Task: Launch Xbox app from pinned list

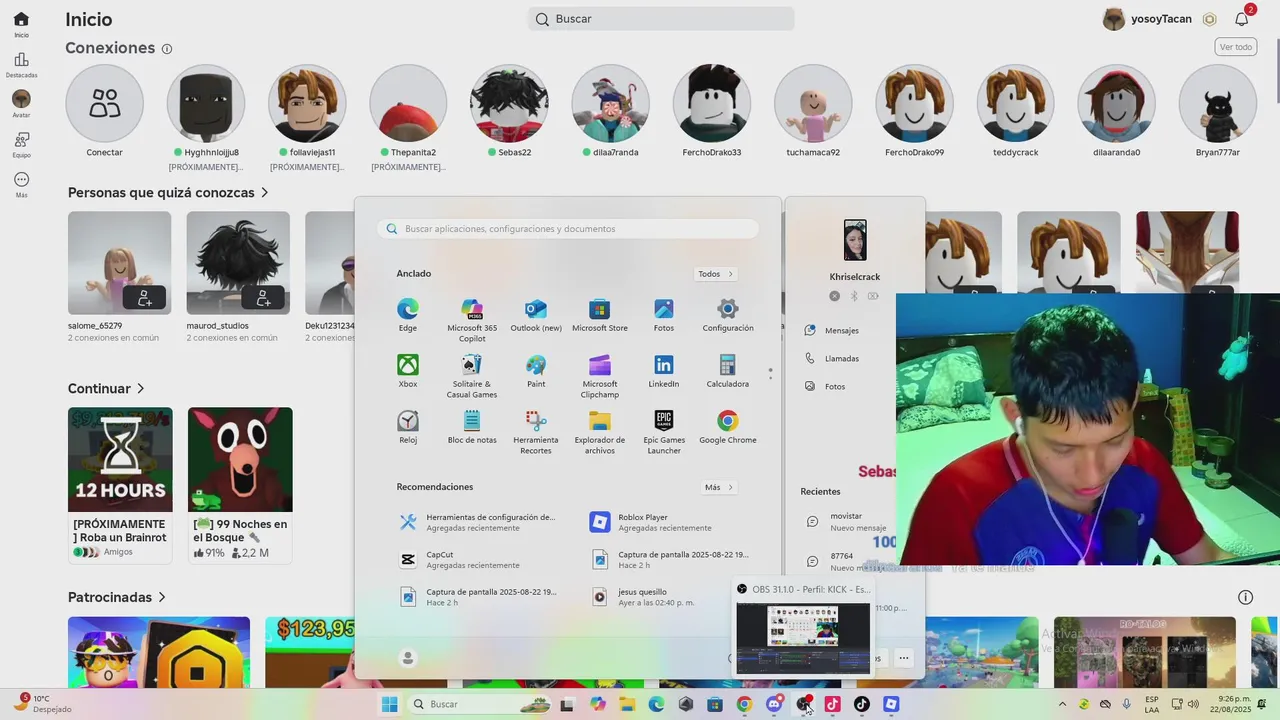Action: 408,371
